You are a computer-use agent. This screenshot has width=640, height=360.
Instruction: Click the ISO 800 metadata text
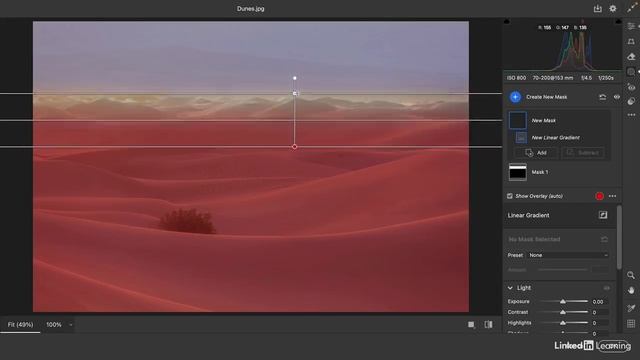pos(516,78)
